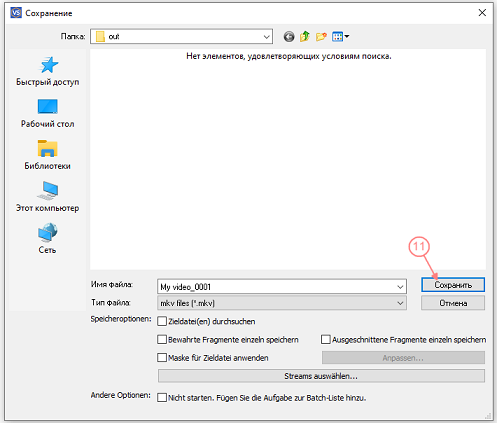Open Streams auswählen dialog
Viewport: 497px width, 423px height.
321,376
